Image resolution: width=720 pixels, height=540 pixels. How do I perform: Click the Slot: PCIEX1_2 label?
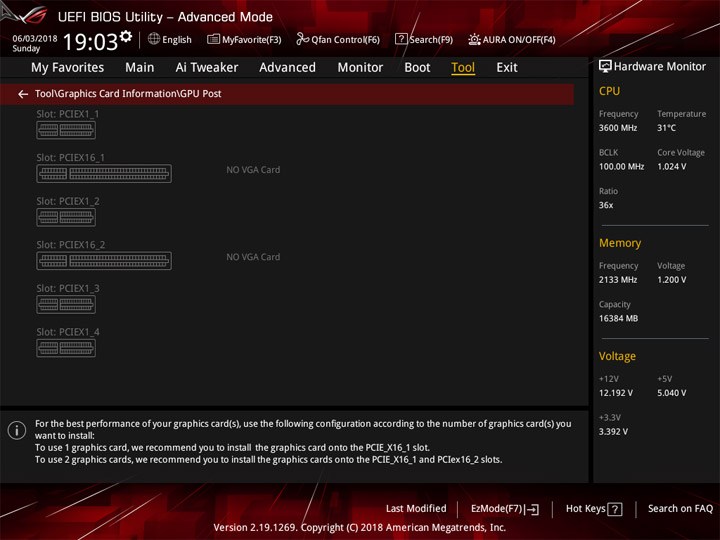tap(68, 201)
